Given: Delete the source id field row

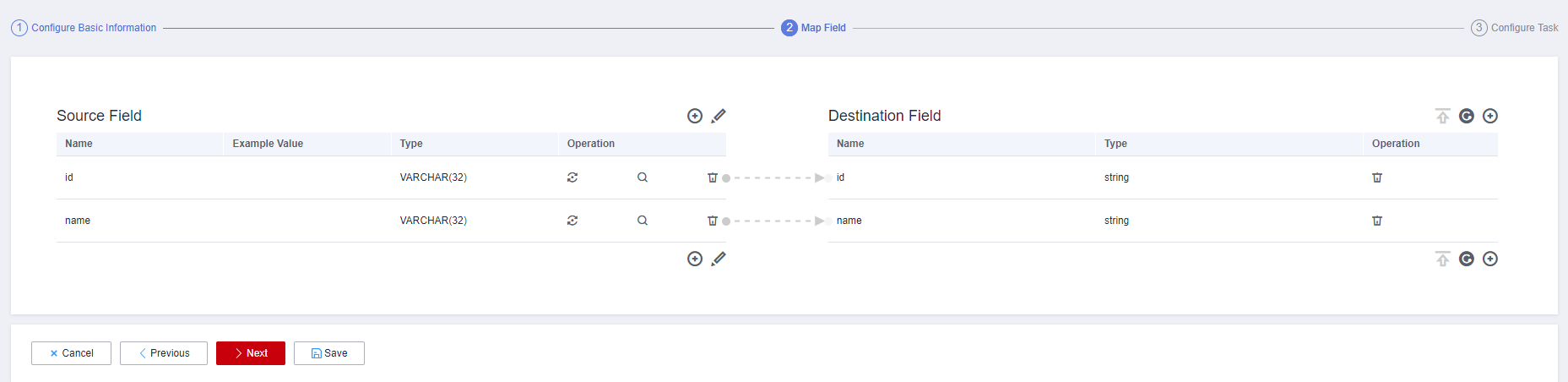Looking at the screenshot, I should 713,177.
